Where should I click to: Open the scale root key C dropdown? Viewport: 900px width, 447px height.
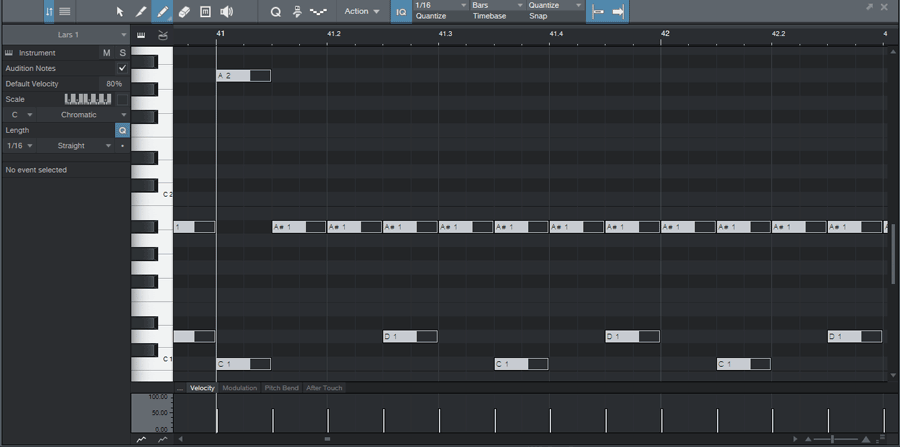20,115
